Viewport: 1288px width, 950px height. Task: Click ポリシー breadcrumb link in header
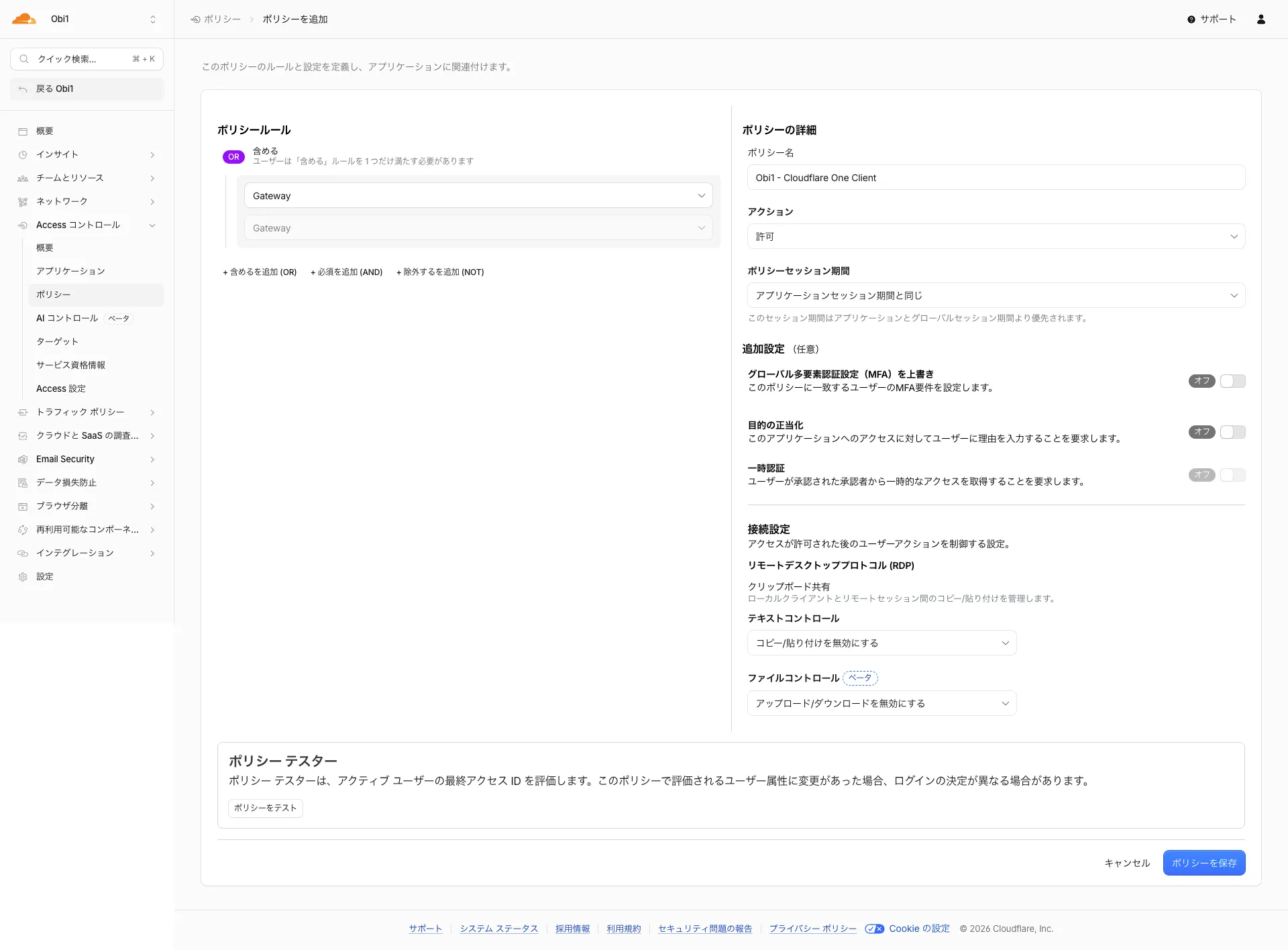[x=222, y=19]
